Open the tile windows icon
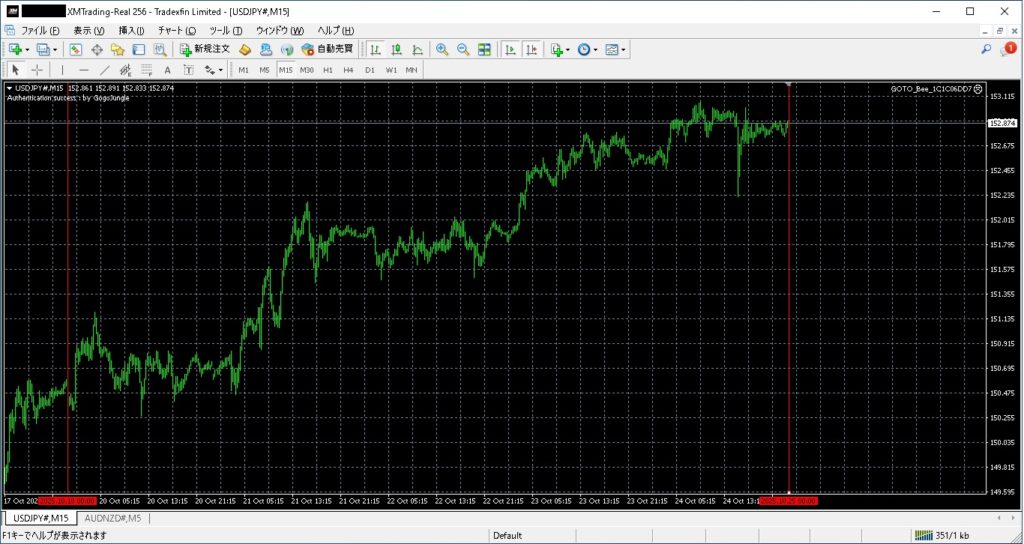Image resolution: width=1024 pixels, height=544 pixels. (484, 49)
